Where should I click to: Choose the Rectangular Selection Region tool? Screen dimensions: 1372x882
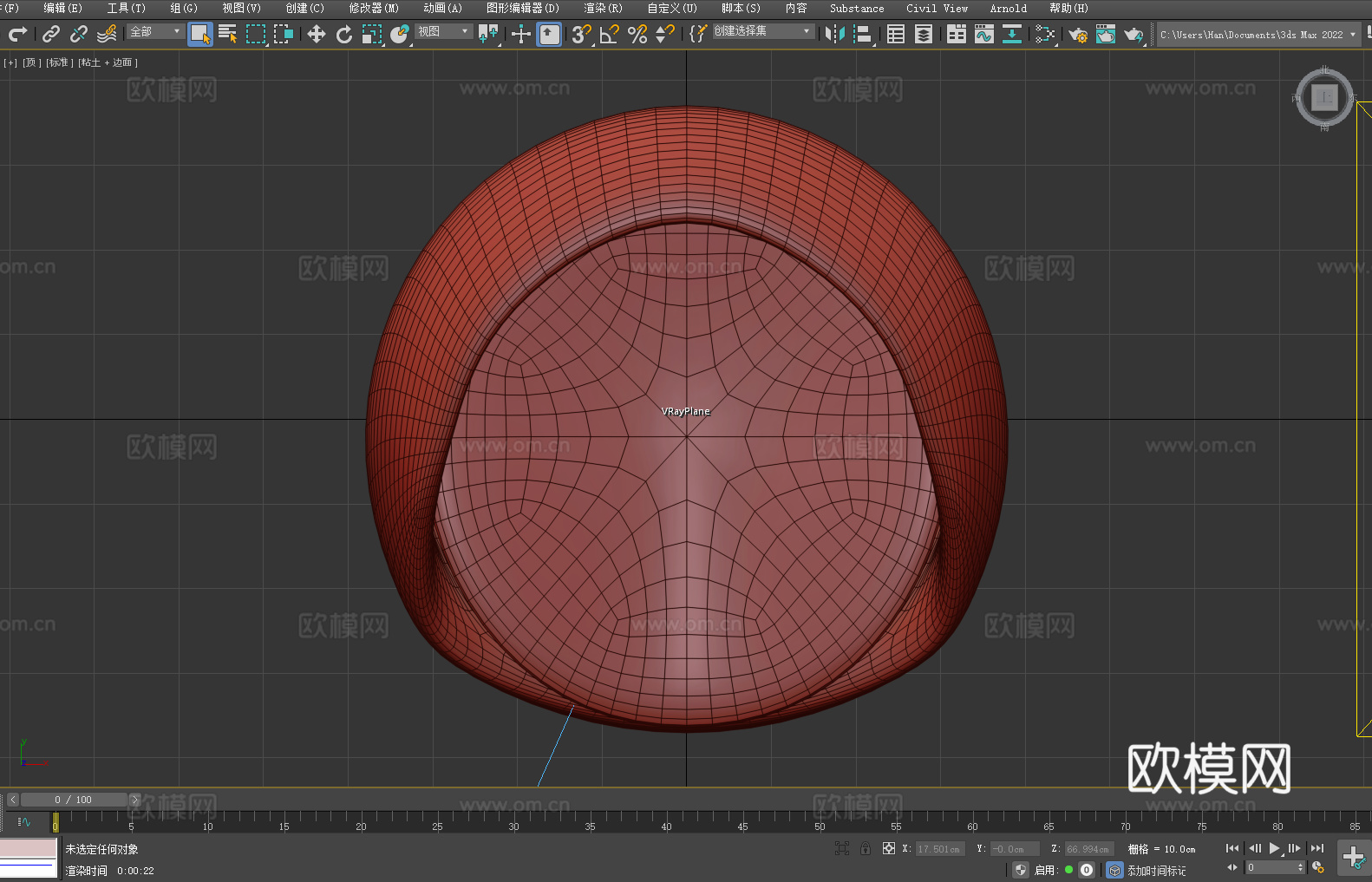coord(256,34)
